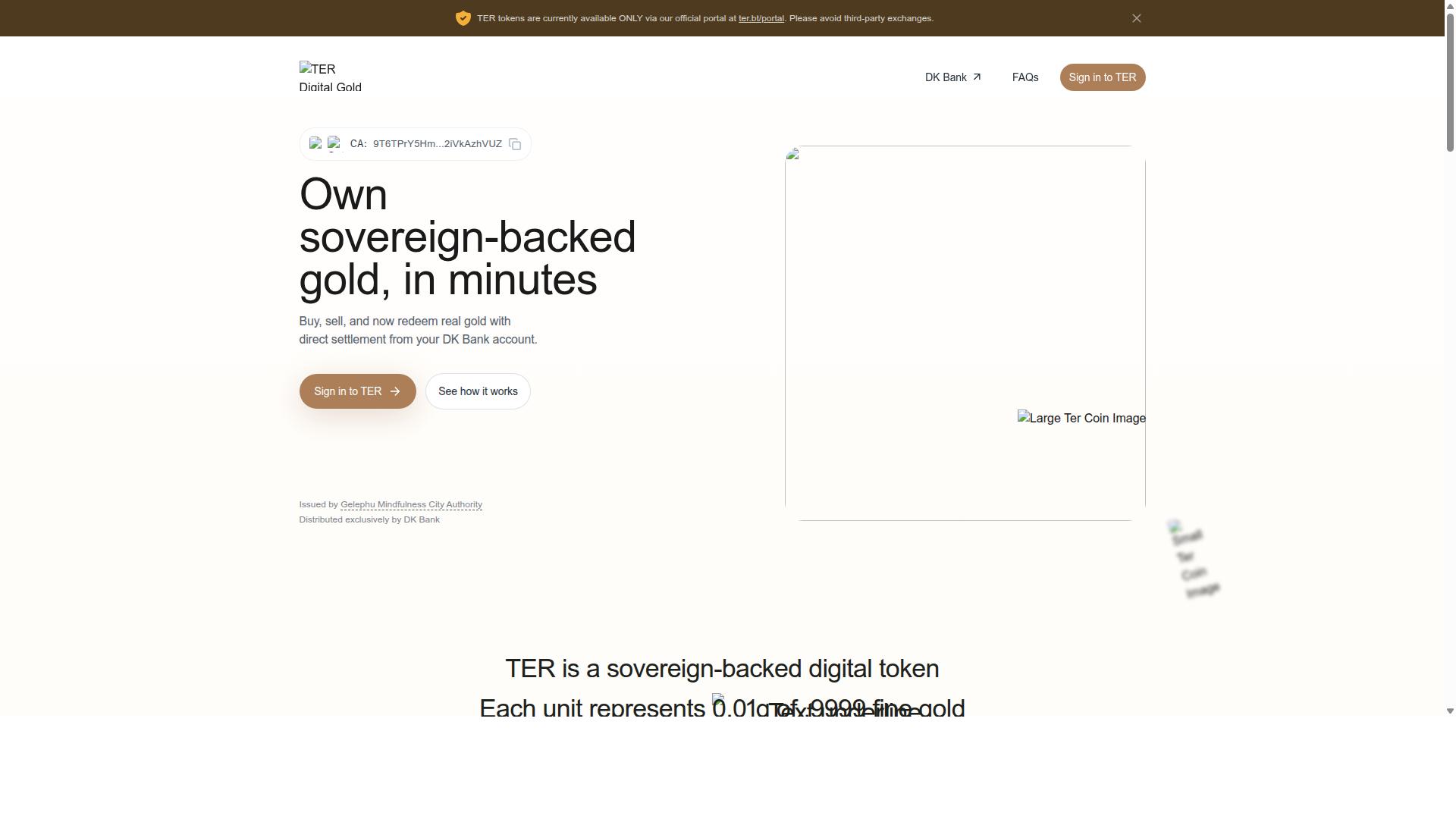Click heading TER is a sovereign-backed digital token
1456x819 pixels.
(722, 669)
